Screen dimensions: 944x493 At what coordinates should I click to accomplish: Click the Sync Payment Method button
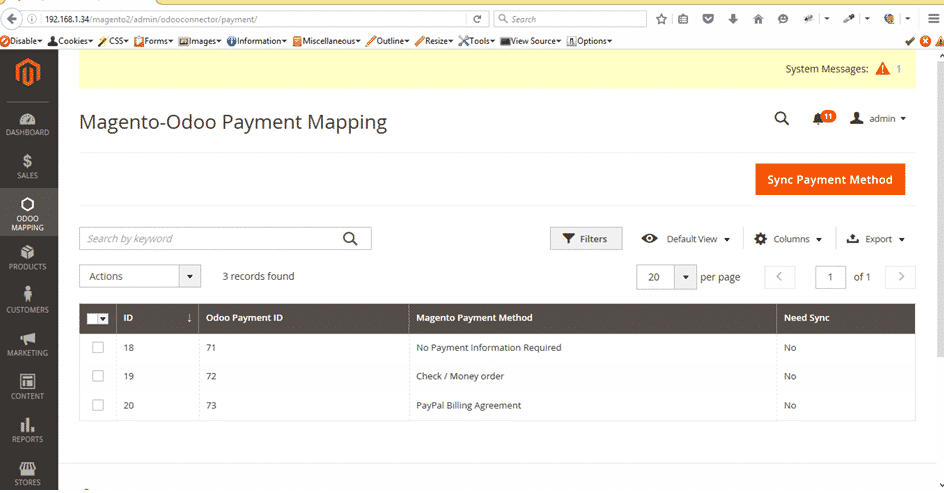tap(830, 179)
